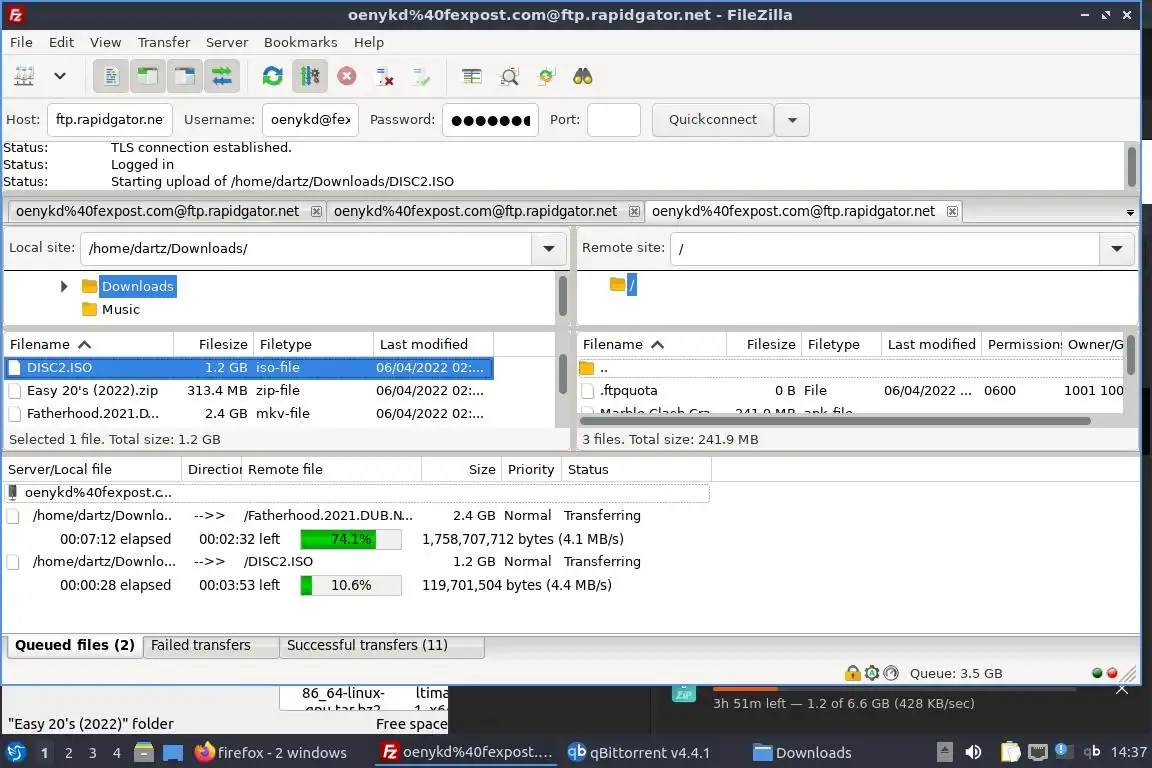Open the Remote site path dropdown

1117,248
